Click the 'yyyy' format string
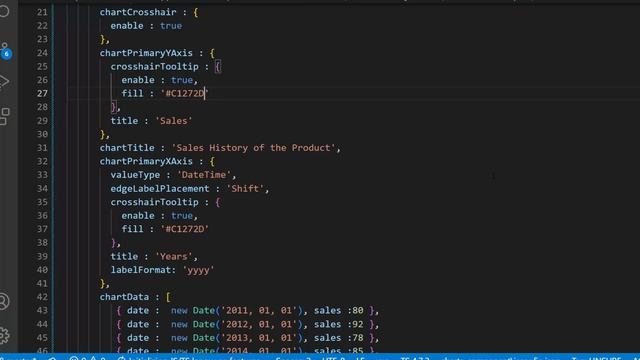Viewport: 640px width, 360px height. pos(198,270)
